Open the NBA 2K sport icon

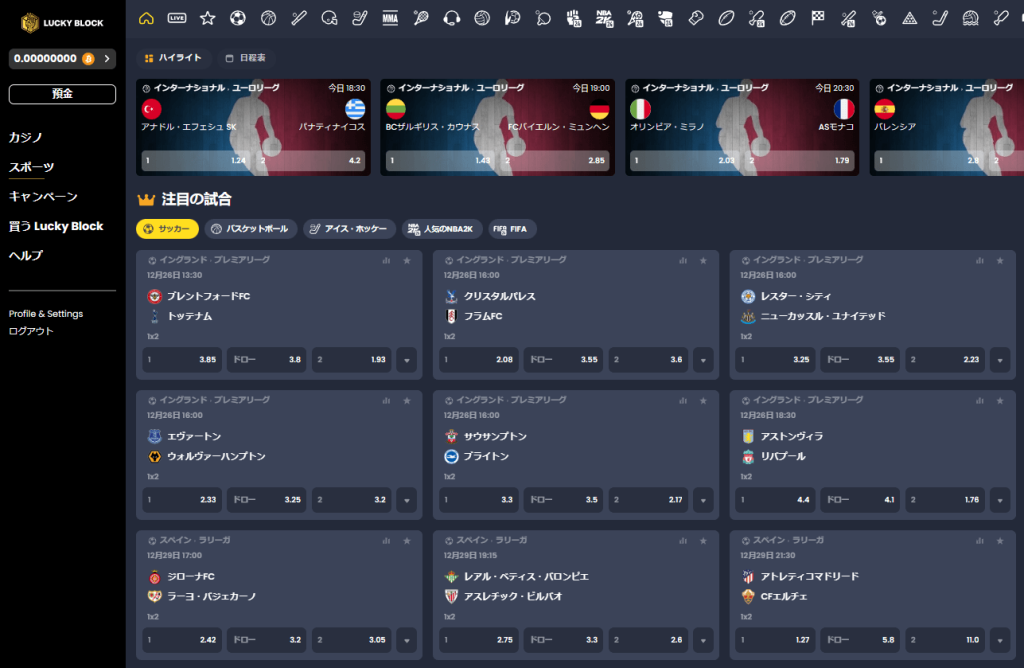click(604, 18)
